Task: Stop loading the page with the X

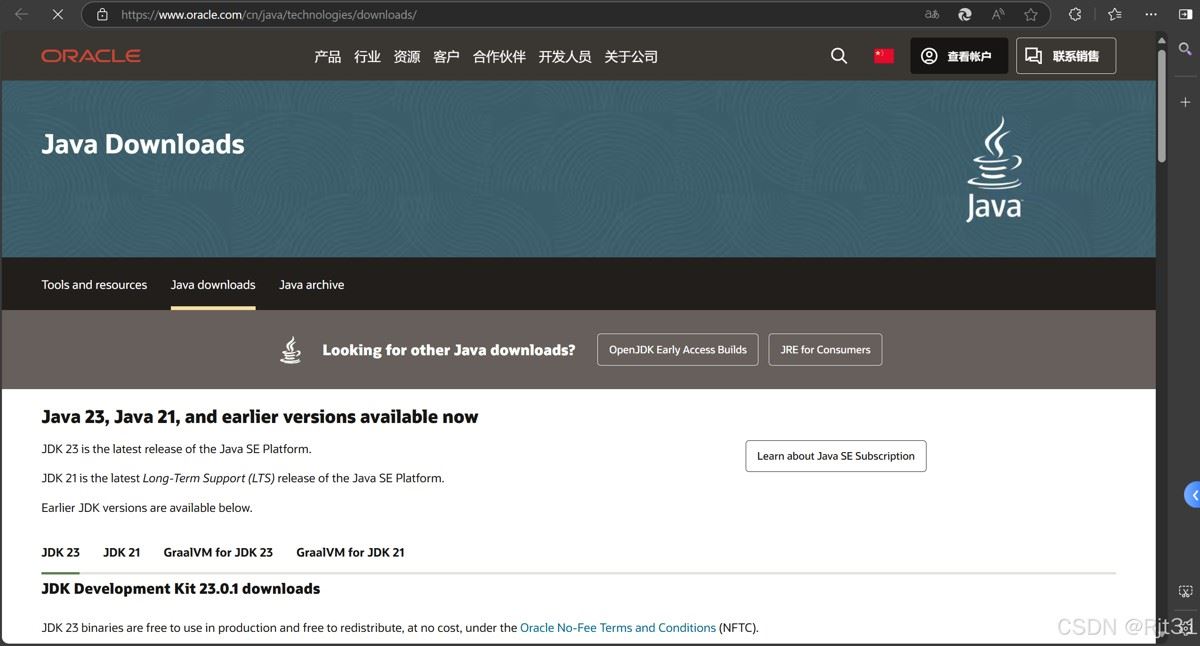Action: tap(57, 15)
